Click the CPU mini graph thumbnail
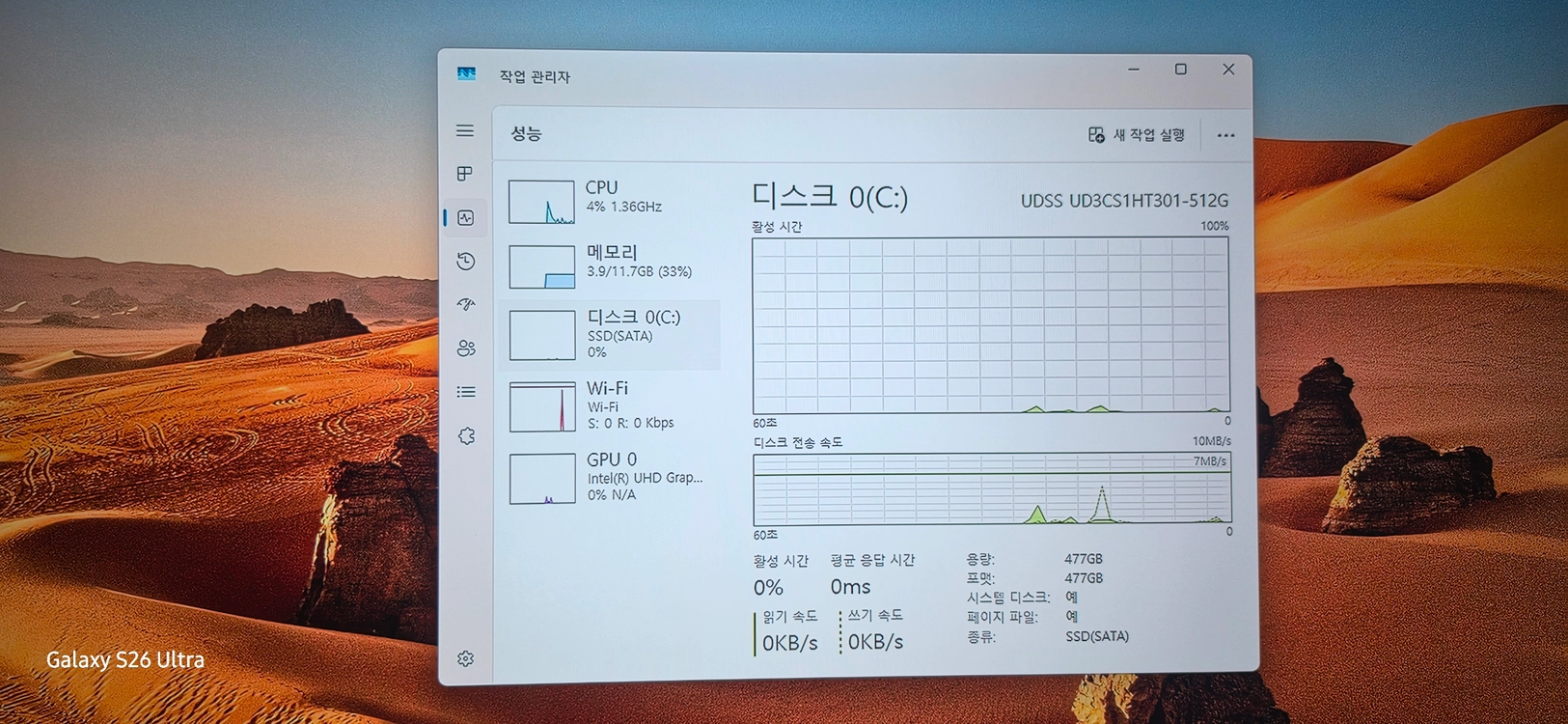This screenshot has width=1568, height=724. coord(541,202)
